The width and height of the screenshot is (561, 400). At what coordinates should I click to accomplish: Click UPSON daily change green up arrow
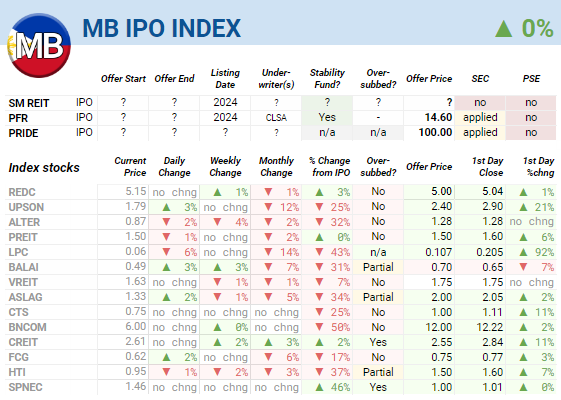pos(166,208)
